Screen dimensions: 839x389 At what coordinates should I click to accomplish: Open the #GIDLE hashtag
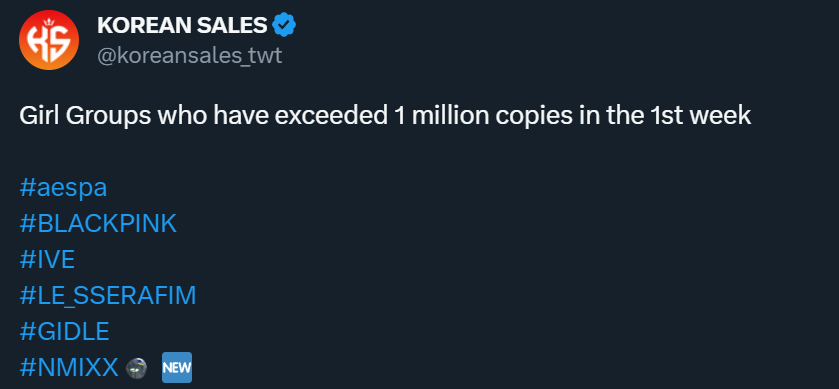tap(64, 331)
